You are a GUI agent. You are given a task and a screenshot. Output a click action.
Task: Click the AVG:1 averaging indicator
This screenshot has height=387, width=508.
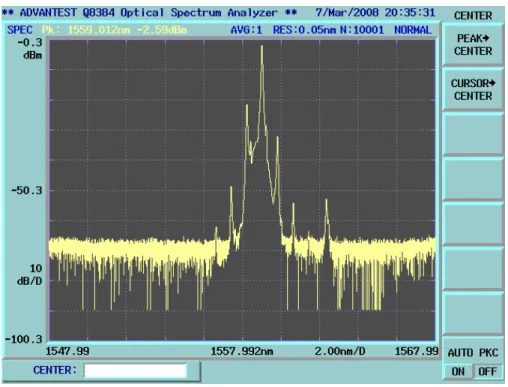point(246,30)
